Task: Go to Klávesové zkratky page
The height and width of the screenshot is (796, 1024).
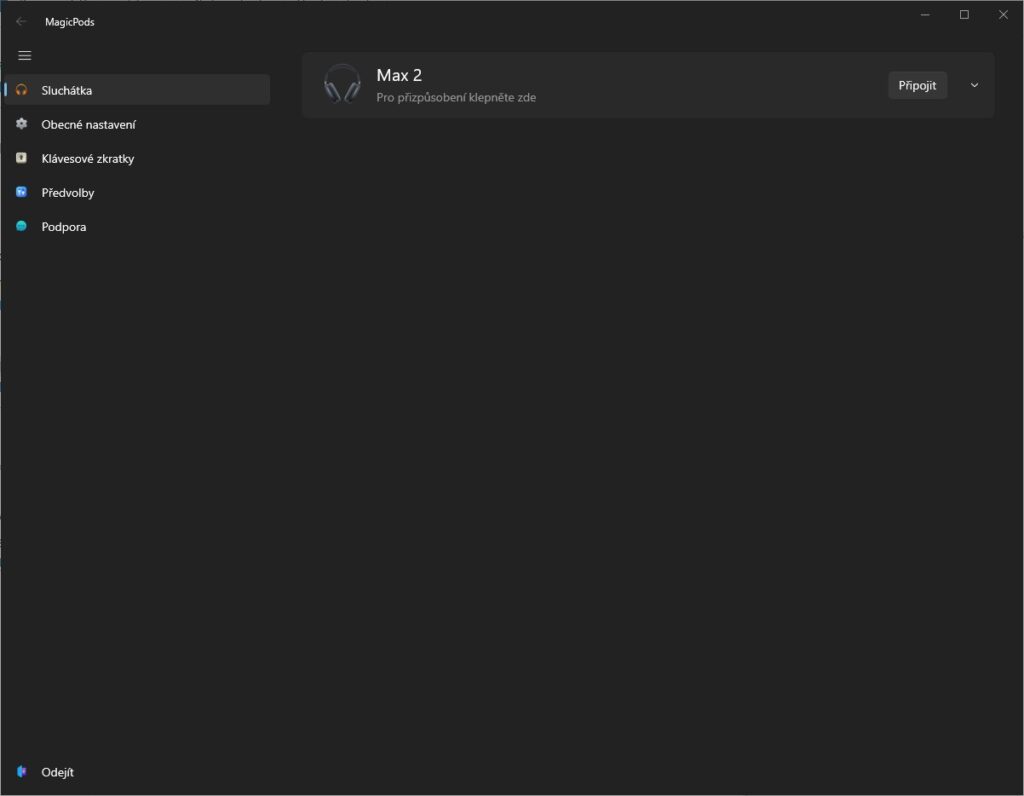Action: 137,158
